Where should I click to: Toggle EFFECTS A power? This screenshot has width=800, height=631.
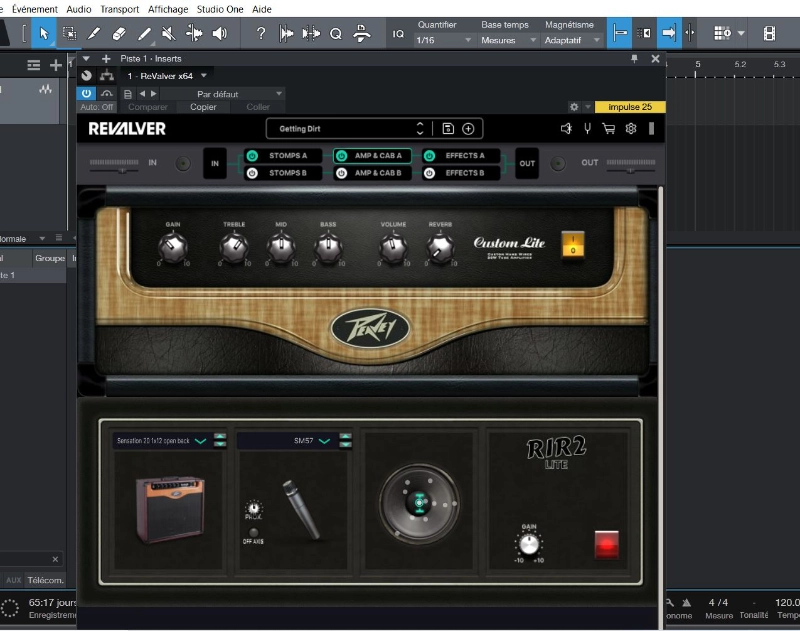click(x=430, y=156)
